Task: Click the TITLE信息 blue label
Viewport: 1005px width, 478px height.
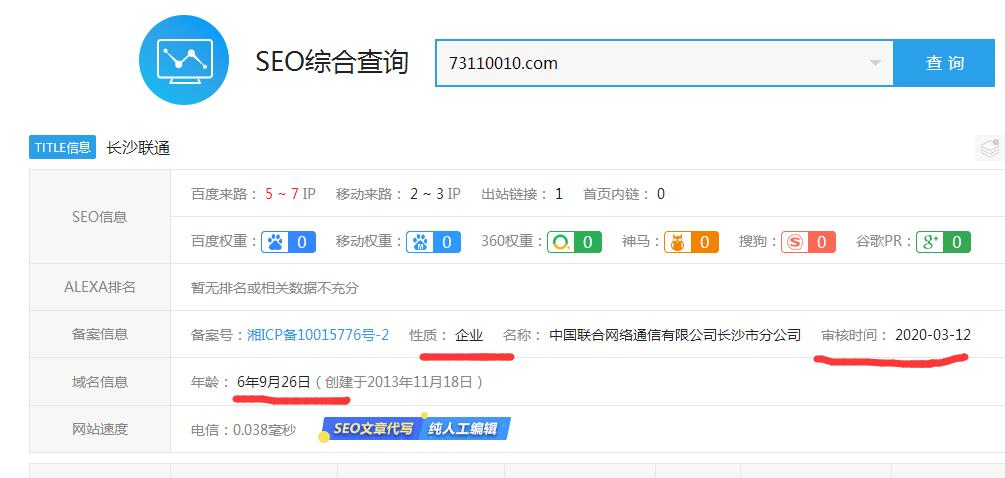Action: pos(63,147)
